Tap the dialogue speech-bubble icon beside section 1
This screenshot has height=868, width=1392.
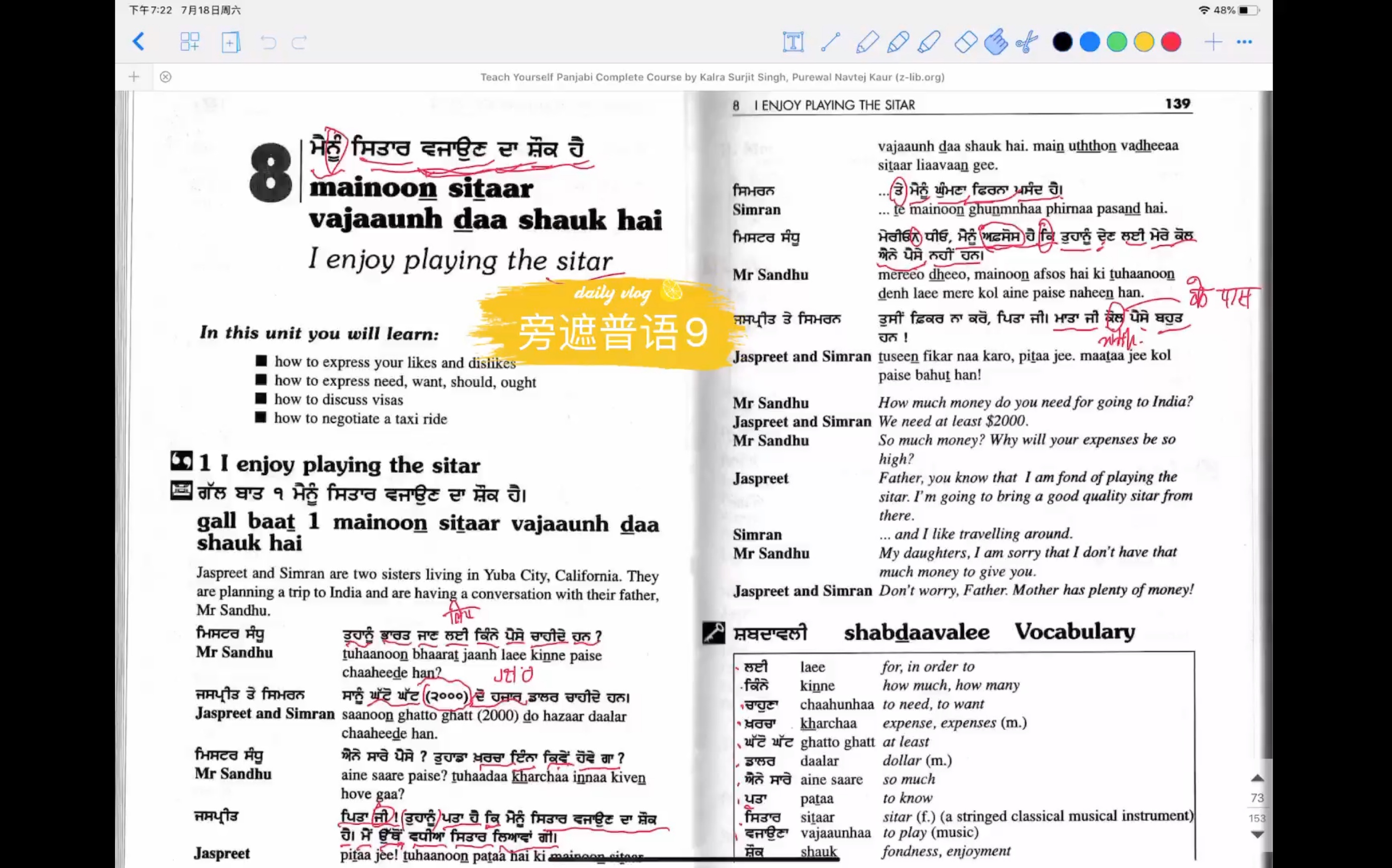pos(181,461)
